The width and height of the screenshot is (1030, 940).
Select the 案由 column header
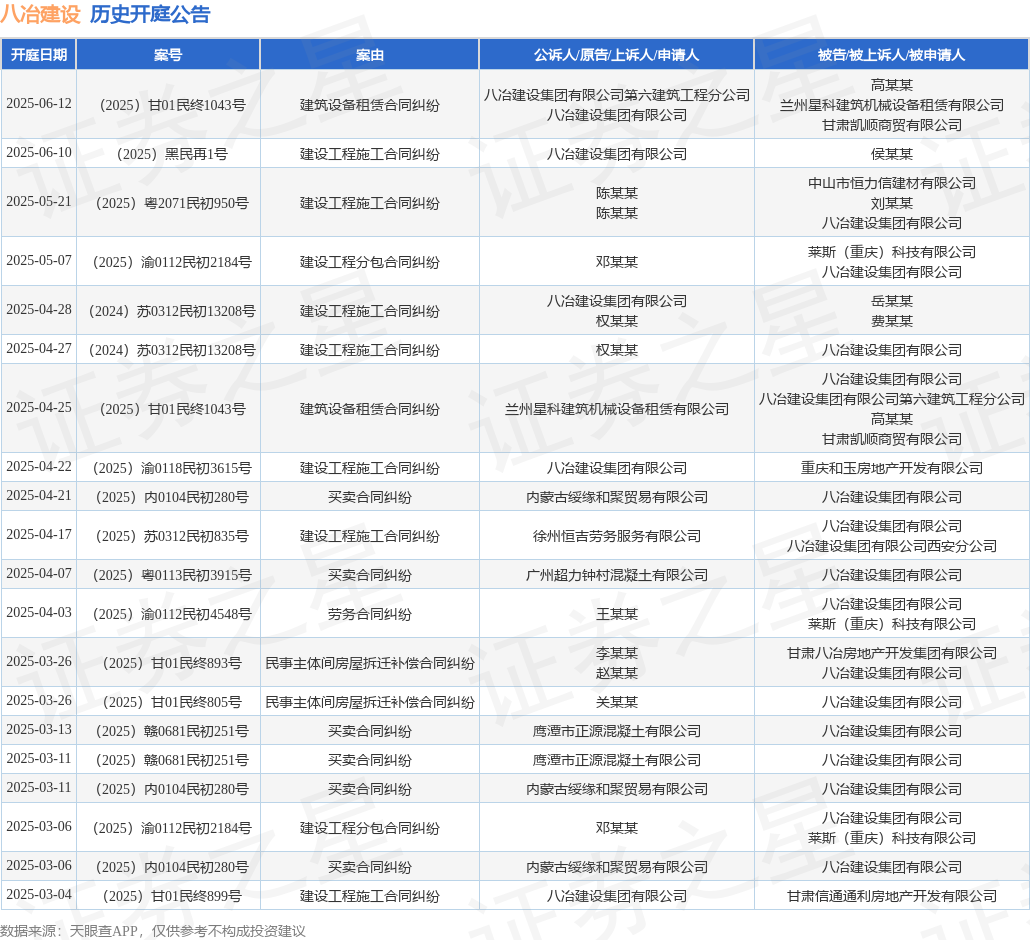tap(370, 55)
